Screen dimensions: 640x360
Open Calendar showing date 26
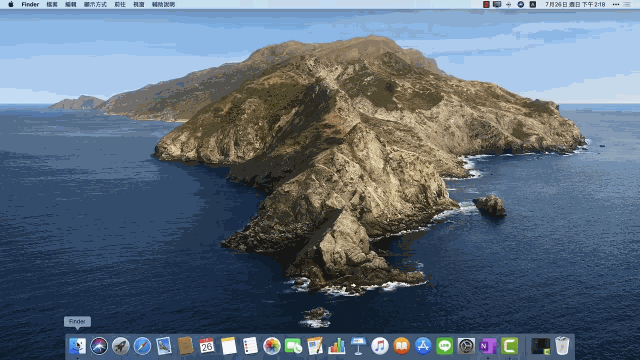click(x=207, y=346)
